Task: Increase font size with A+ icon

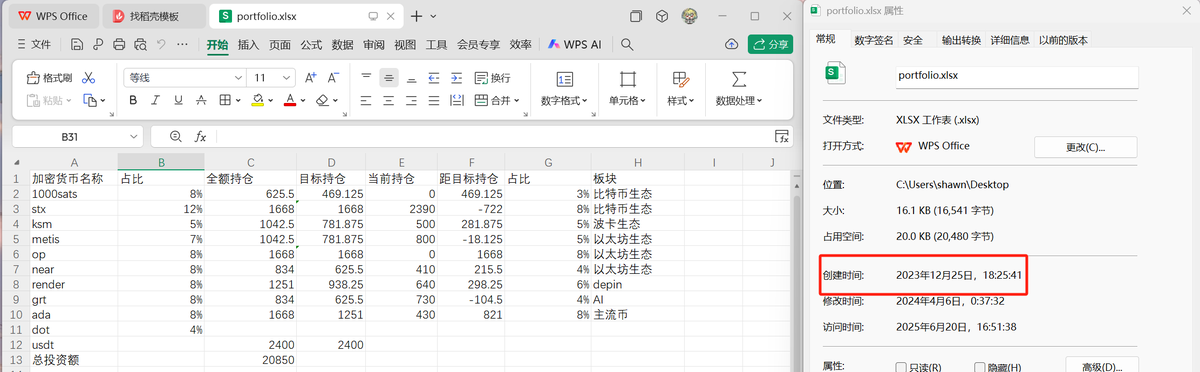Action: click(310, 78)
